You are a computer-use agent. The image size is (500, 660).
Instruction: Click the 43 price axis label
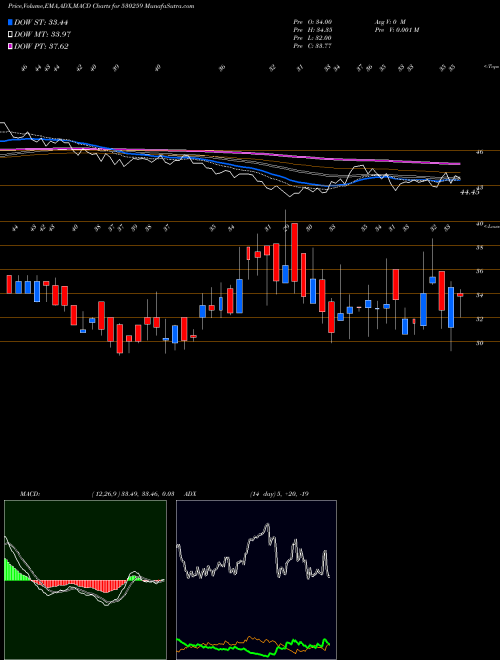(x=481, y=188)
